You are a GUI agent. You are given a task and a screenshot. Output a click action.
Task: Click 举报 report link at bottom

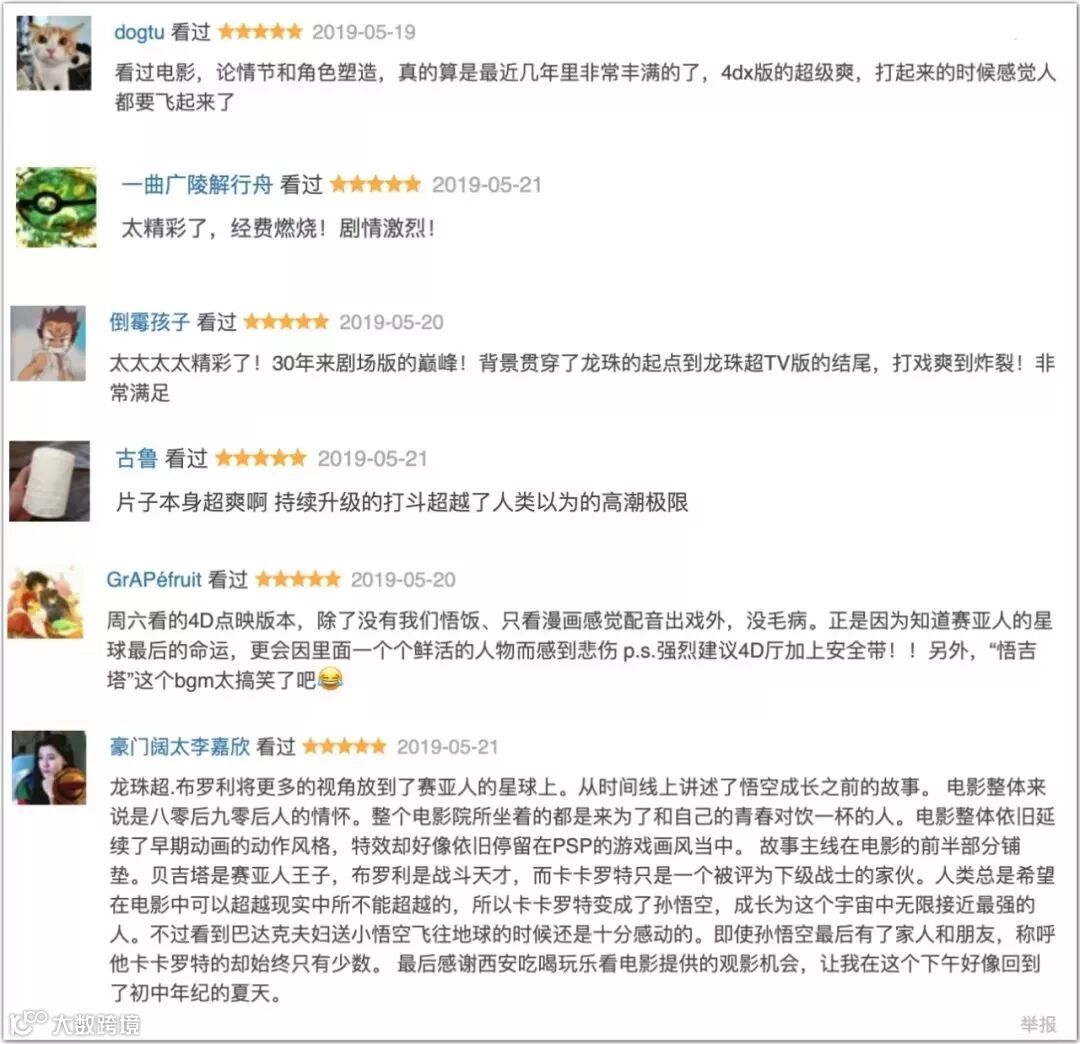tap(1038, 1024)
